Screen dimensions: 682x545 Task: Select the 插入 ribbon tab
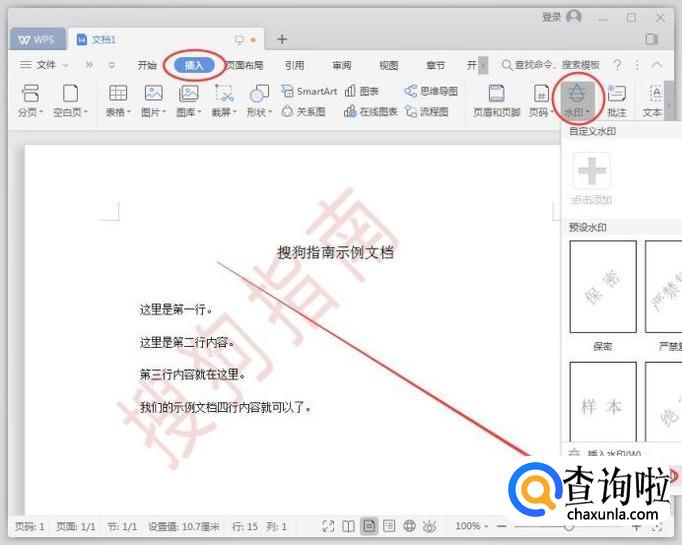pos(194,65)
